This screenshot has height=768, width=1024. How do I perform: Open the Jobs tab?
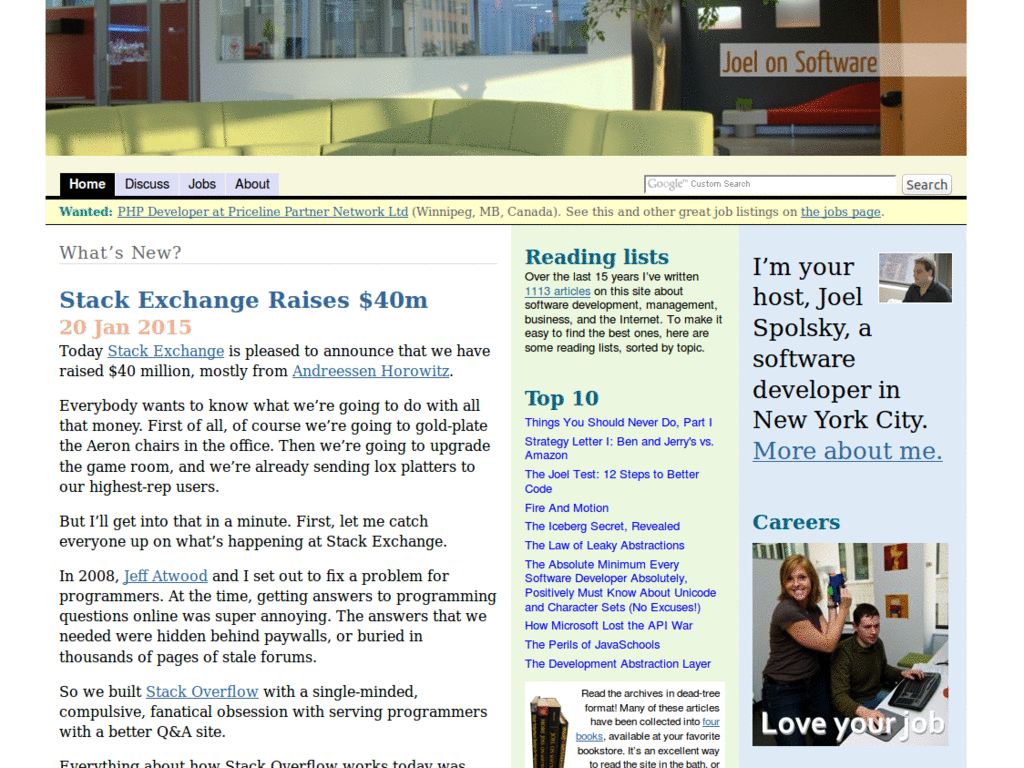[x=202, y=184]
